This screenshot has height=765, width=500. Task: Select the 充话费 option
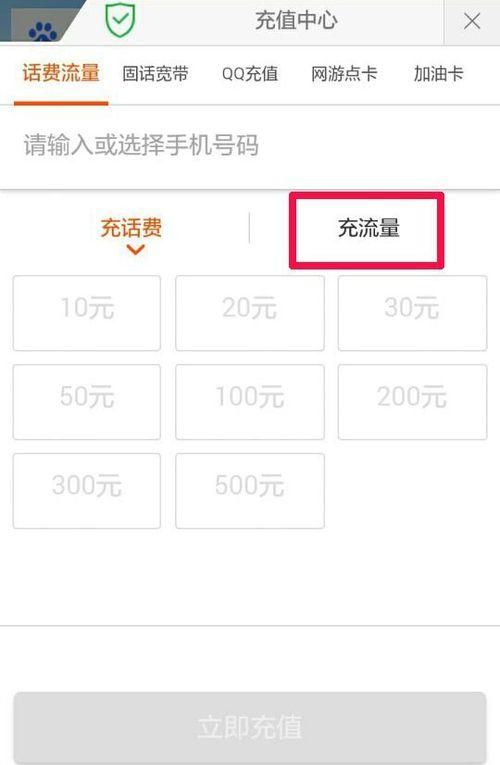coord(131,228)
